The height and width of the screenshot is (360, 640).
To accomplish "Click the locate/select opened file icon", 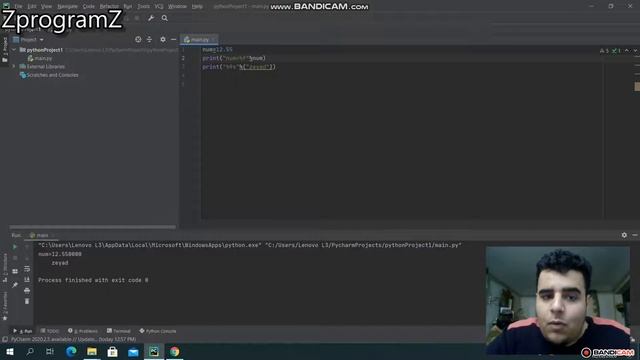I will [x=138, y=39].
